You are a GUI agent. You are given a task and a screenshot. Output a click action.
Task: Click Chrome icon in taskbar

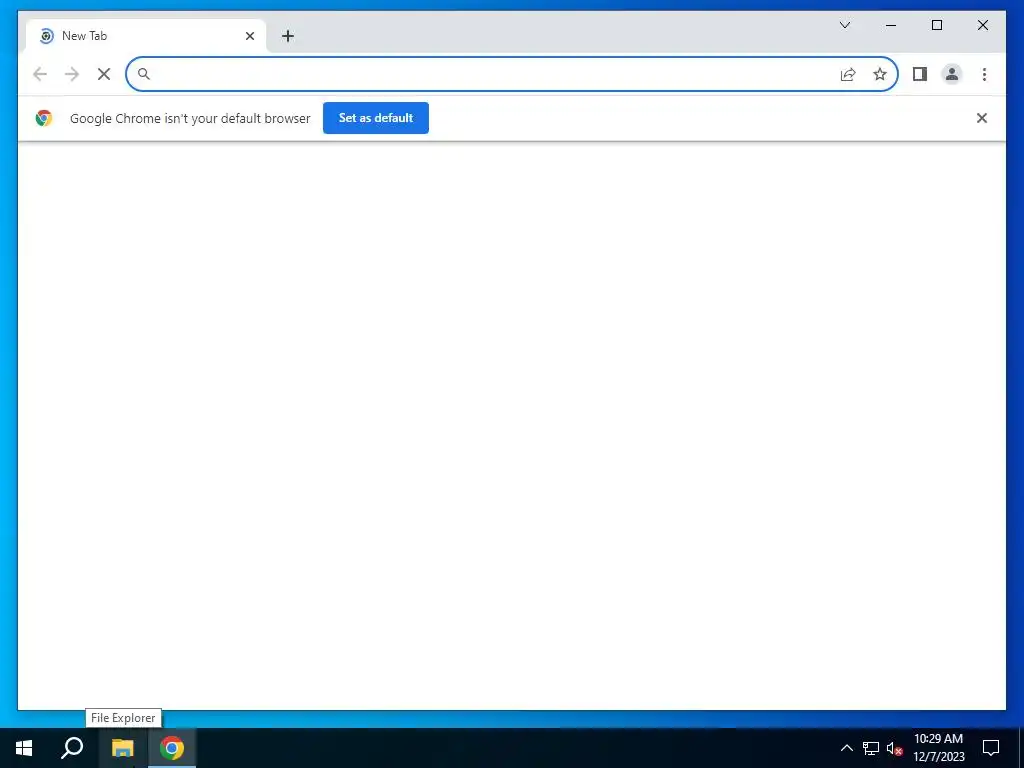click(172, 748)
